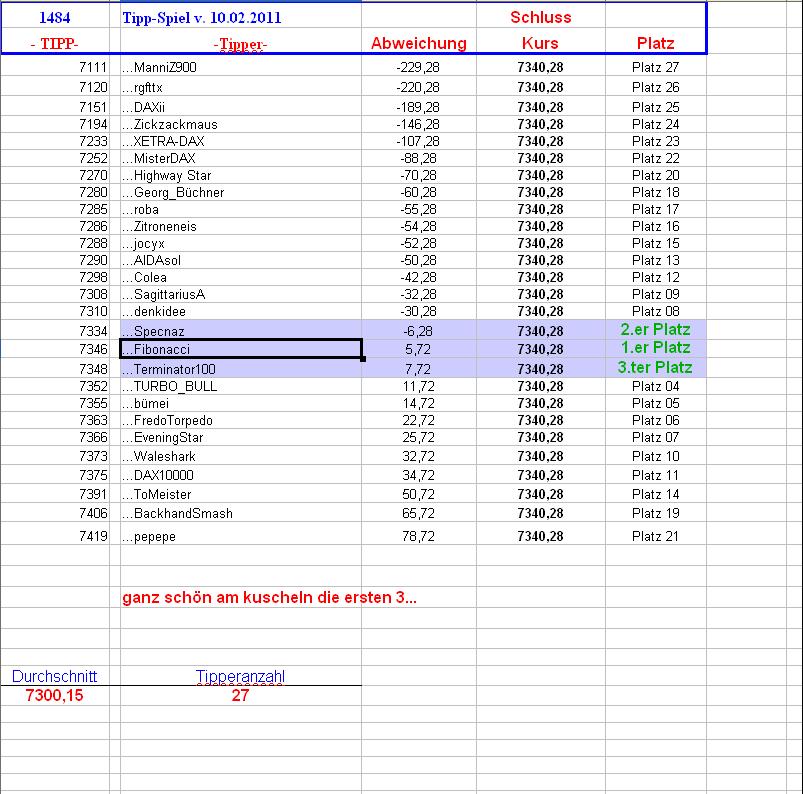The width and height of the screenshot is (803, 794).
Task: Select '...SagittariusA' cell
Action: tap(241, 294)
